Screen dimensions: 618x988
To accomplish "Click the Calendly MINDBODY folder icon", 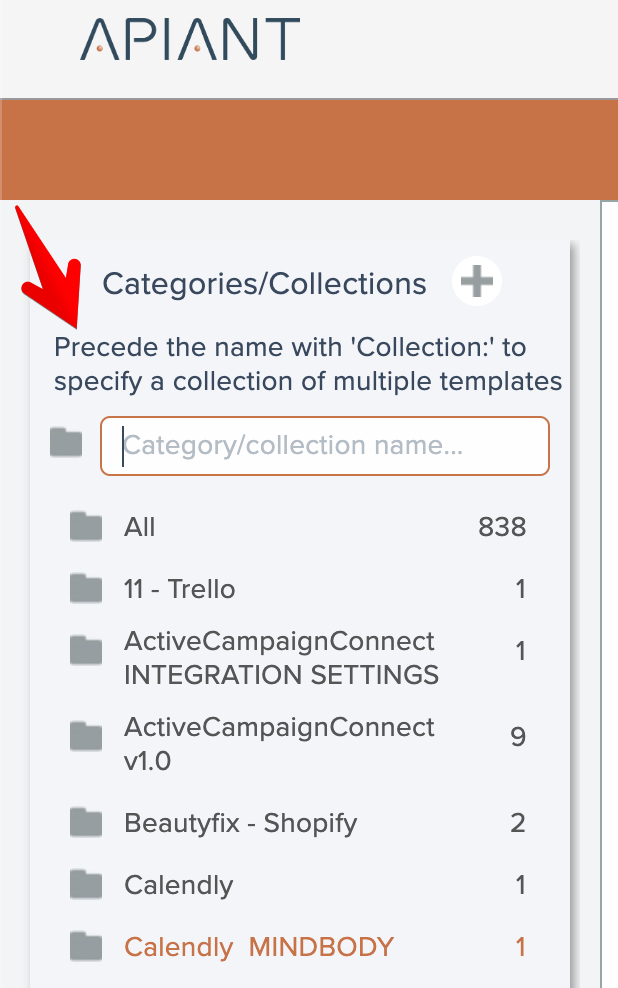I will 87,946.
